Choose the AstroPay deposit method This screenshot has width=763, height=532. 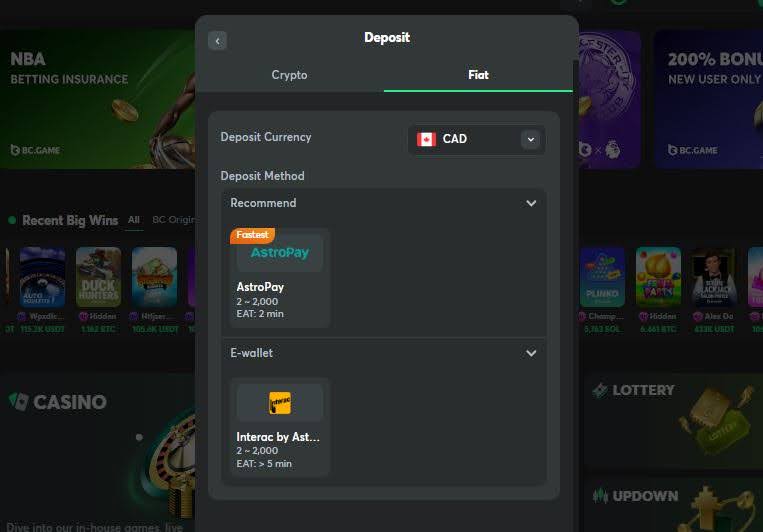[280, 278]
